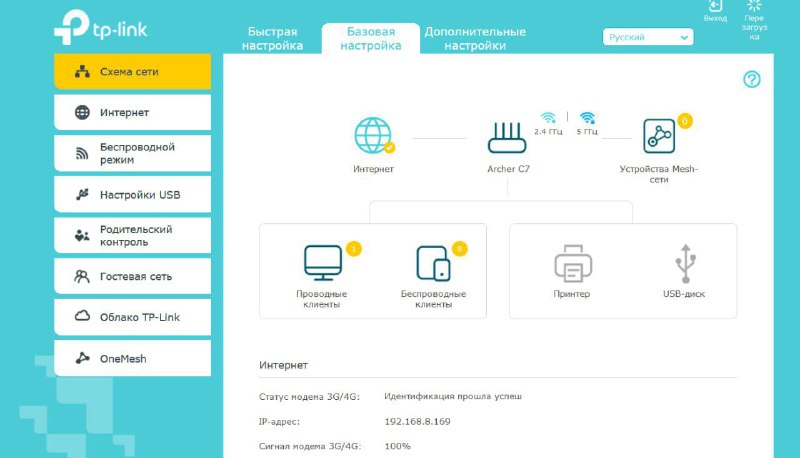Switch to Быстрая настройка tab
This screenshot has height=458, width=800.
[x=272, y=38]
